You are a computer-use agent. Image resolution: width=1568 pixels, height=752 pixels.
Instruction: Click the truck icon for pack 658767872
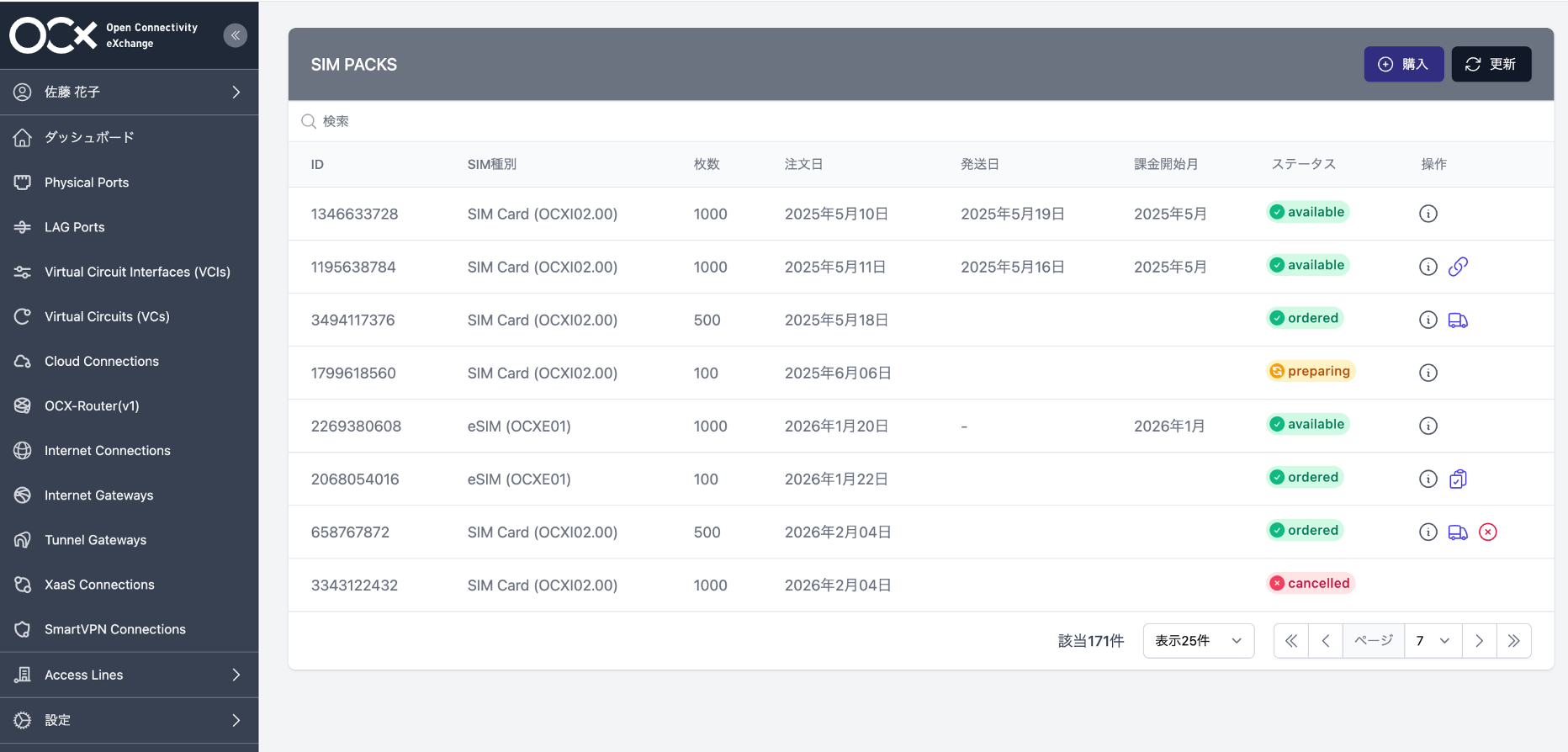click(1458, 532)
